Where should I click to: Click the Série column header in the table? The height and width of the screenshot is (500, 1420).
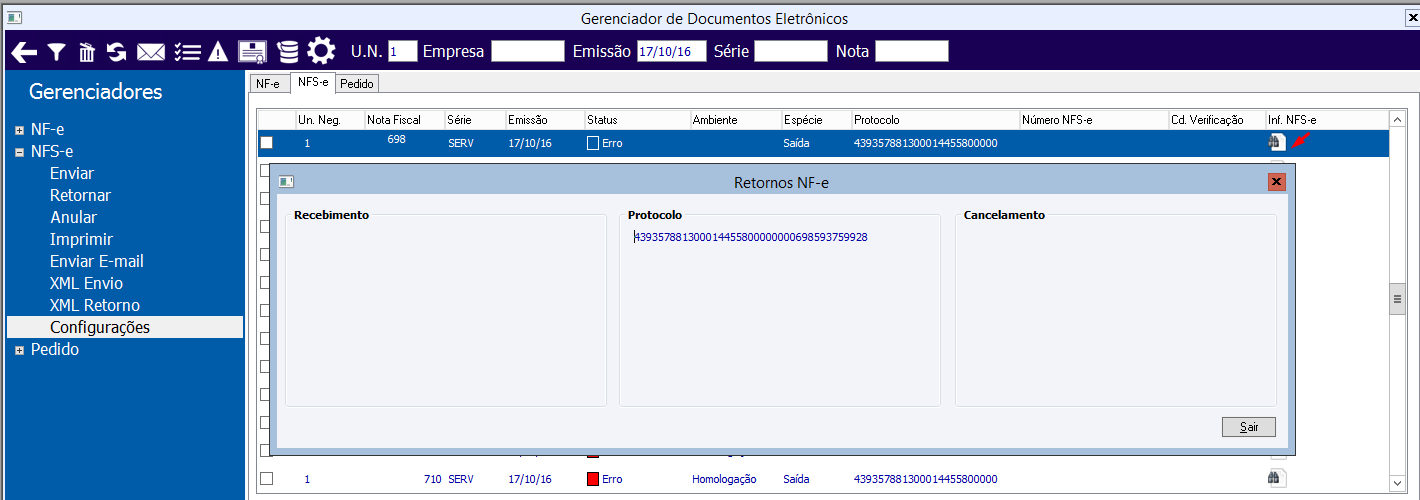pos(475,120)
